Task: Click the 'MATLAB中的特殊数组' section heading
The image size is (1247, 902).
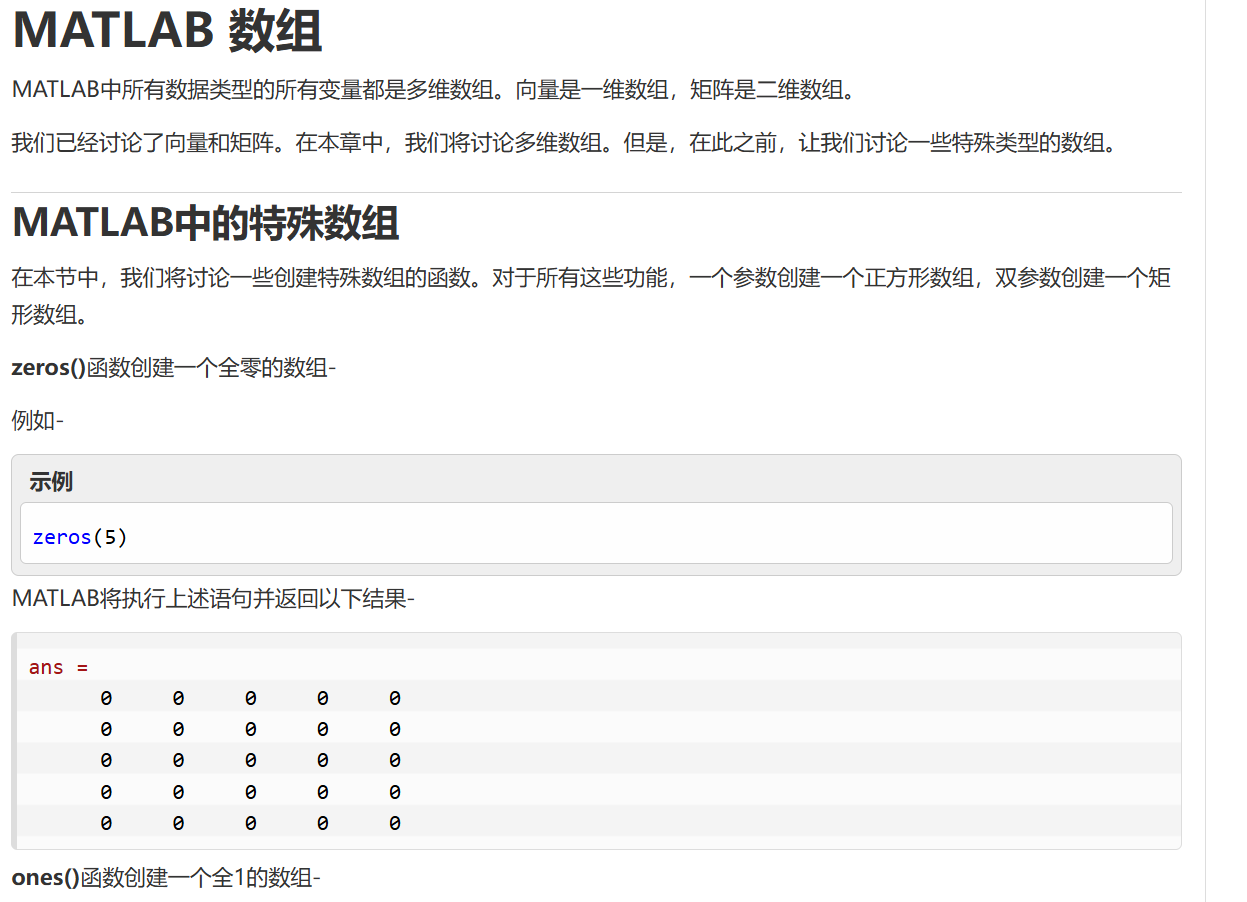Action: tap(206, 222)
